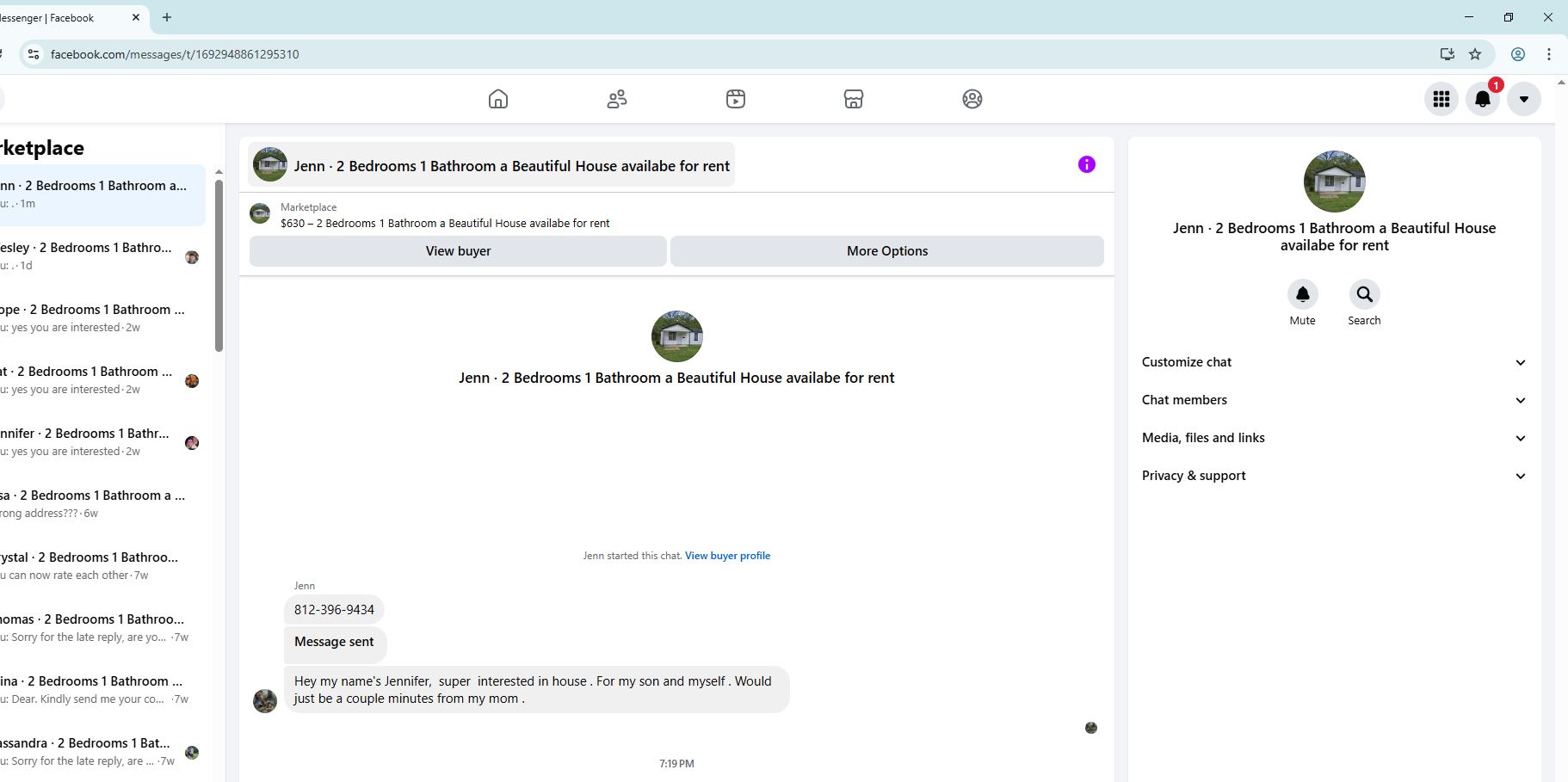The width and height of the screenshot is (1568, 782).
Task: Click the purple conversation information icon
Action: coord(1087,164)
